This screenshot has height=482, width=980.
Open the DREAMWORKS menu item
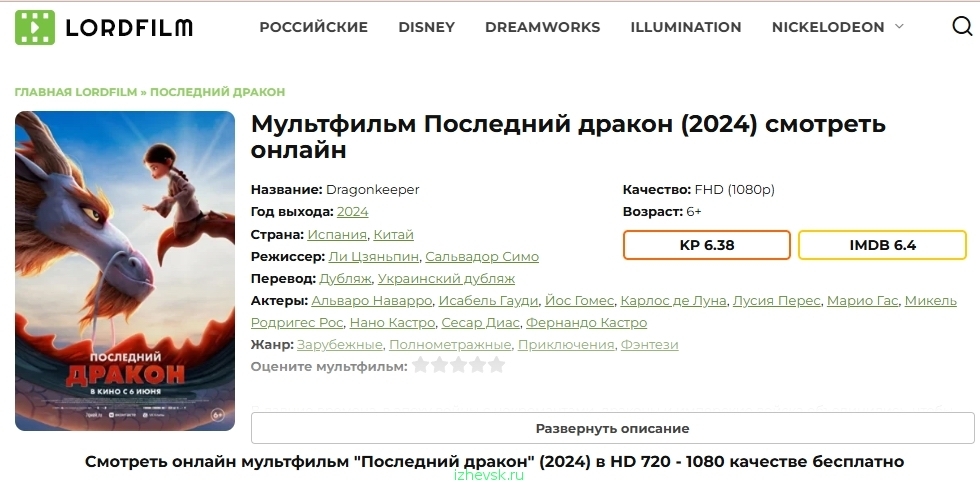(542, 27)
